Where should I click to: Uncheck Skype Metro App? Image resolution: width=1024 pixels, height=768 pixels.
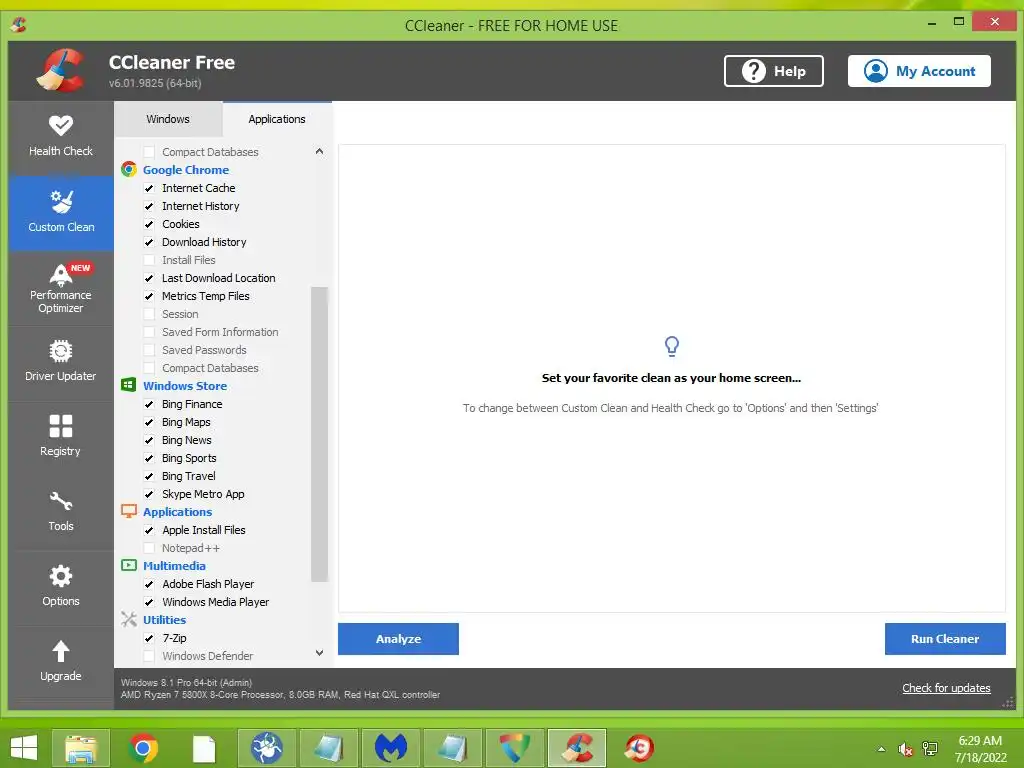pos(149,494)
